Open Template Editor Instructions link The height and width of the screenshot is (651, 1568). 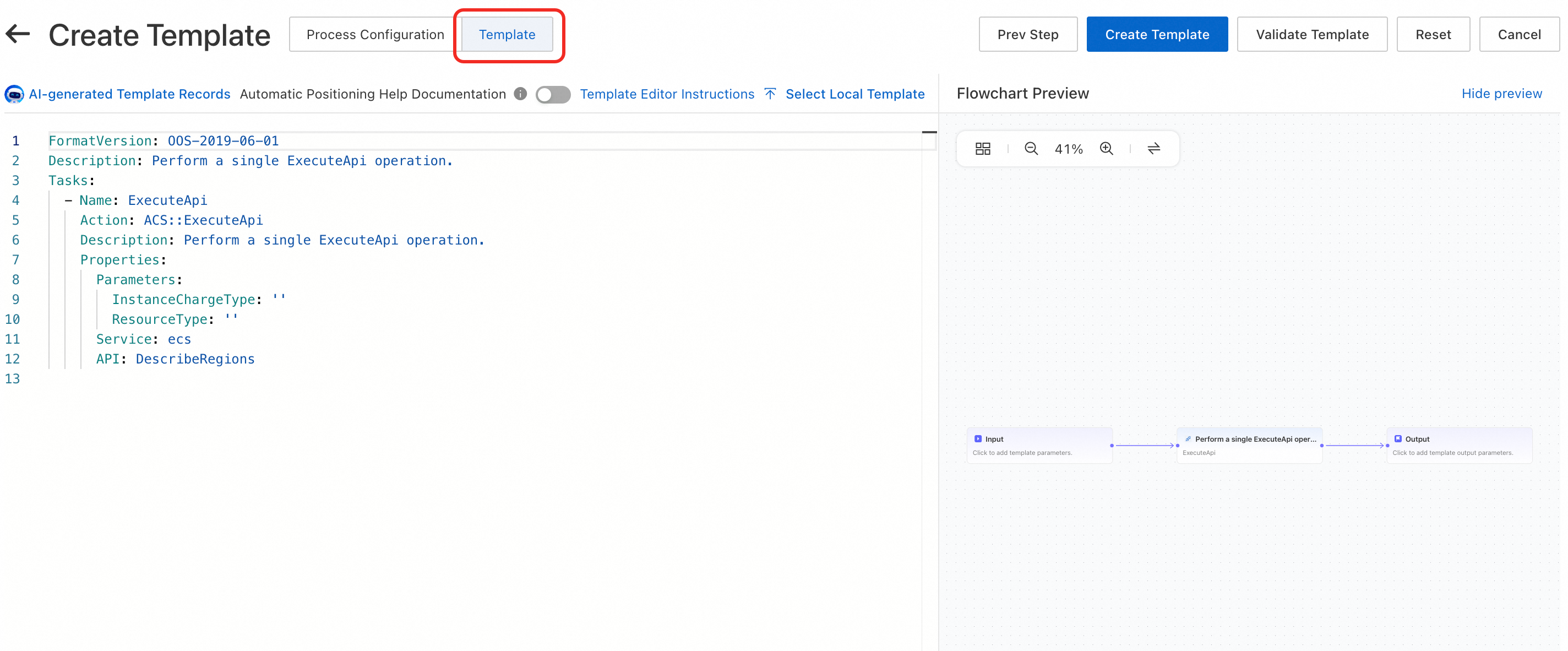(x=667, y=94)
